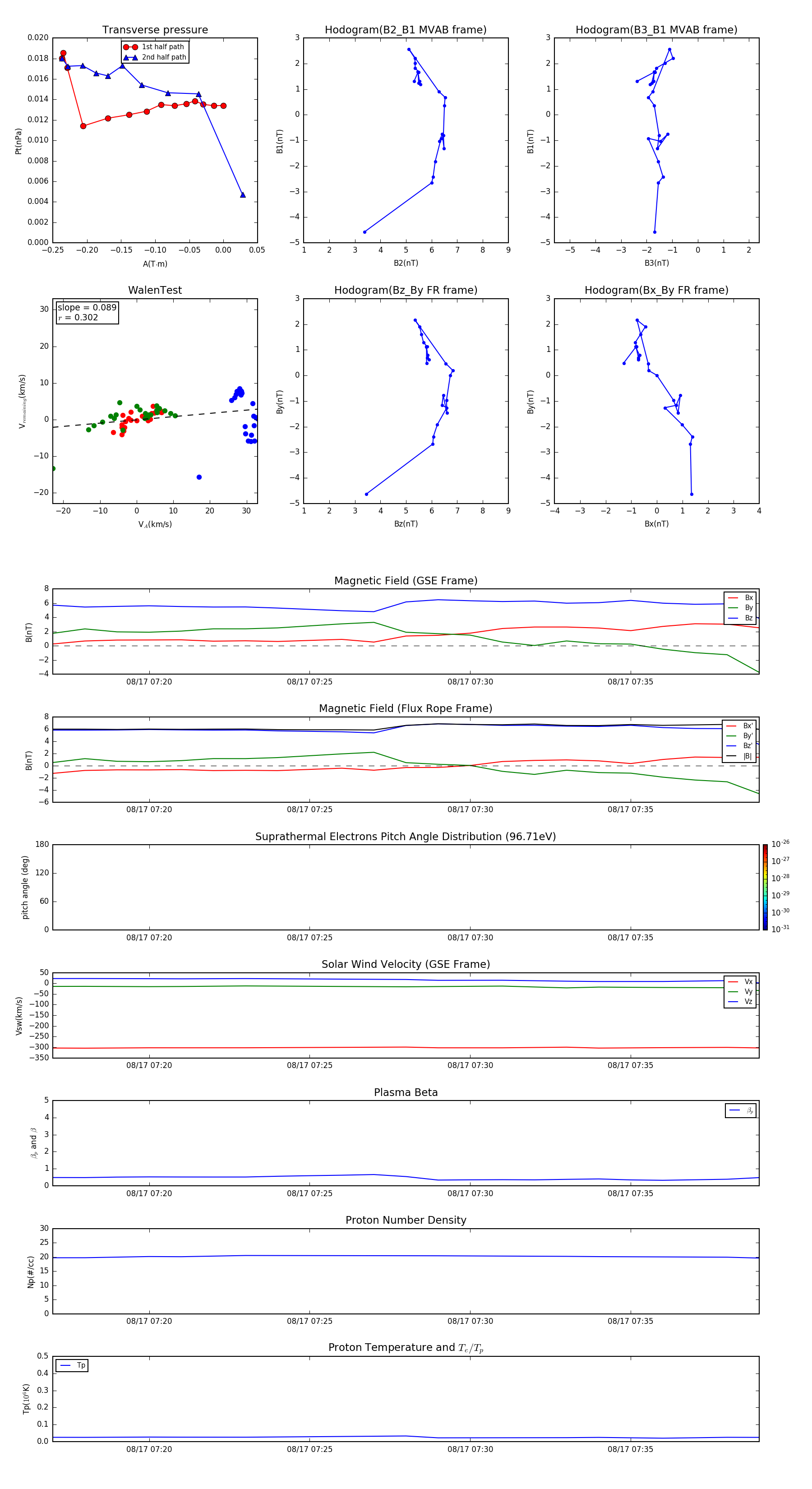Click the |B| legend entry in Flux Rope panel
This screenshot has width=812, height=1489.
click(x=739, y=756)
